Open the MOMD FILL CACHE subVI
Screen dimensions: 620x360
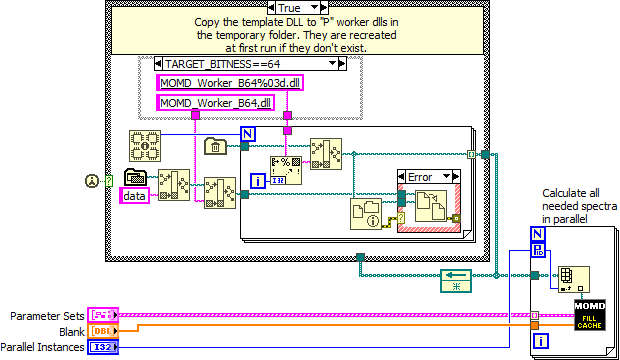pyautogui.click(x=590, y=315)
